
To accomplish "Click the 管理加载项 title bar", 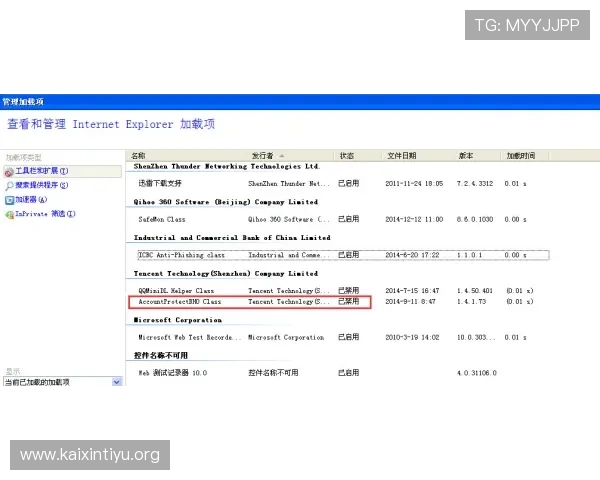I will coord(300,102).
